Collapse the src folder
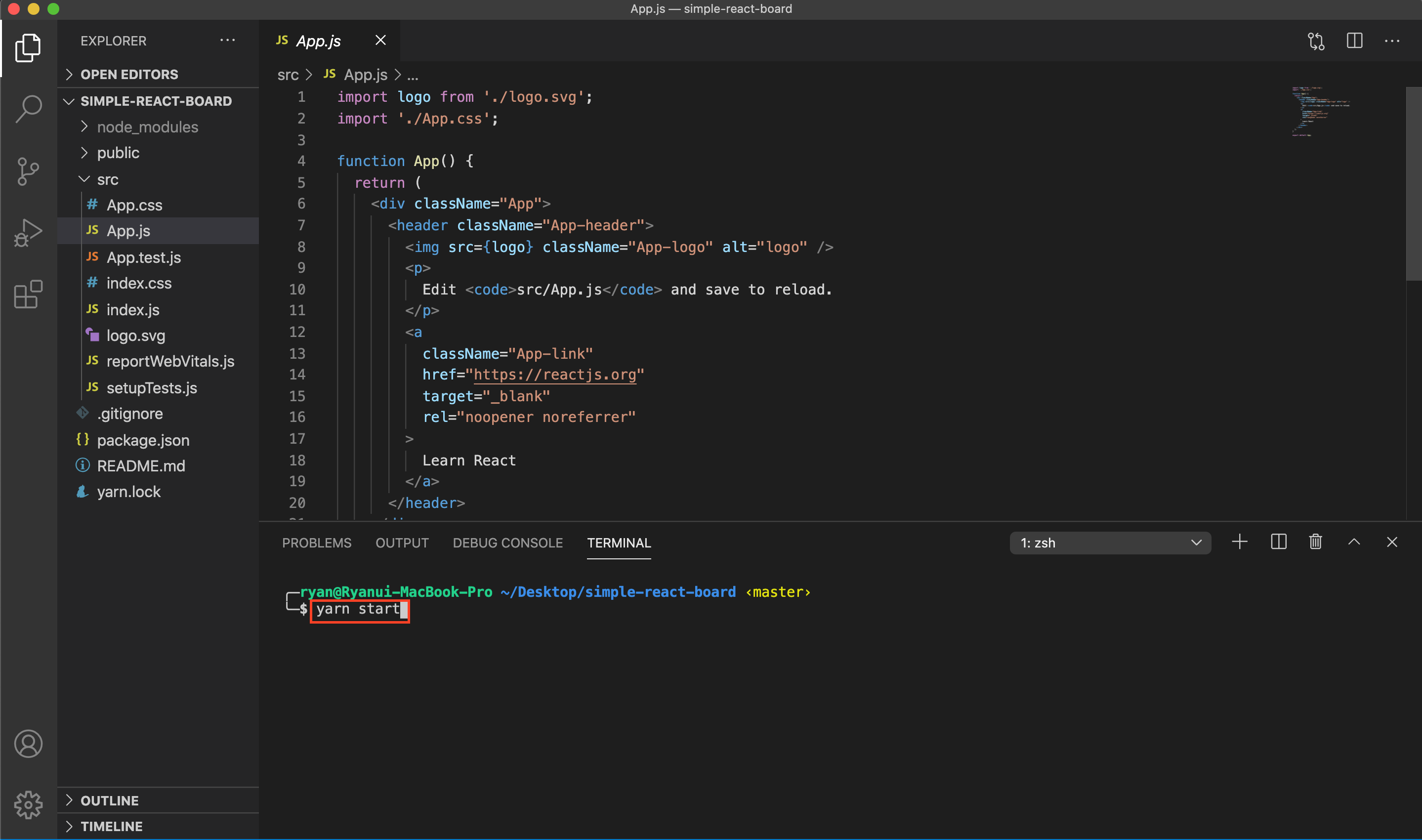 click(108, 179)
